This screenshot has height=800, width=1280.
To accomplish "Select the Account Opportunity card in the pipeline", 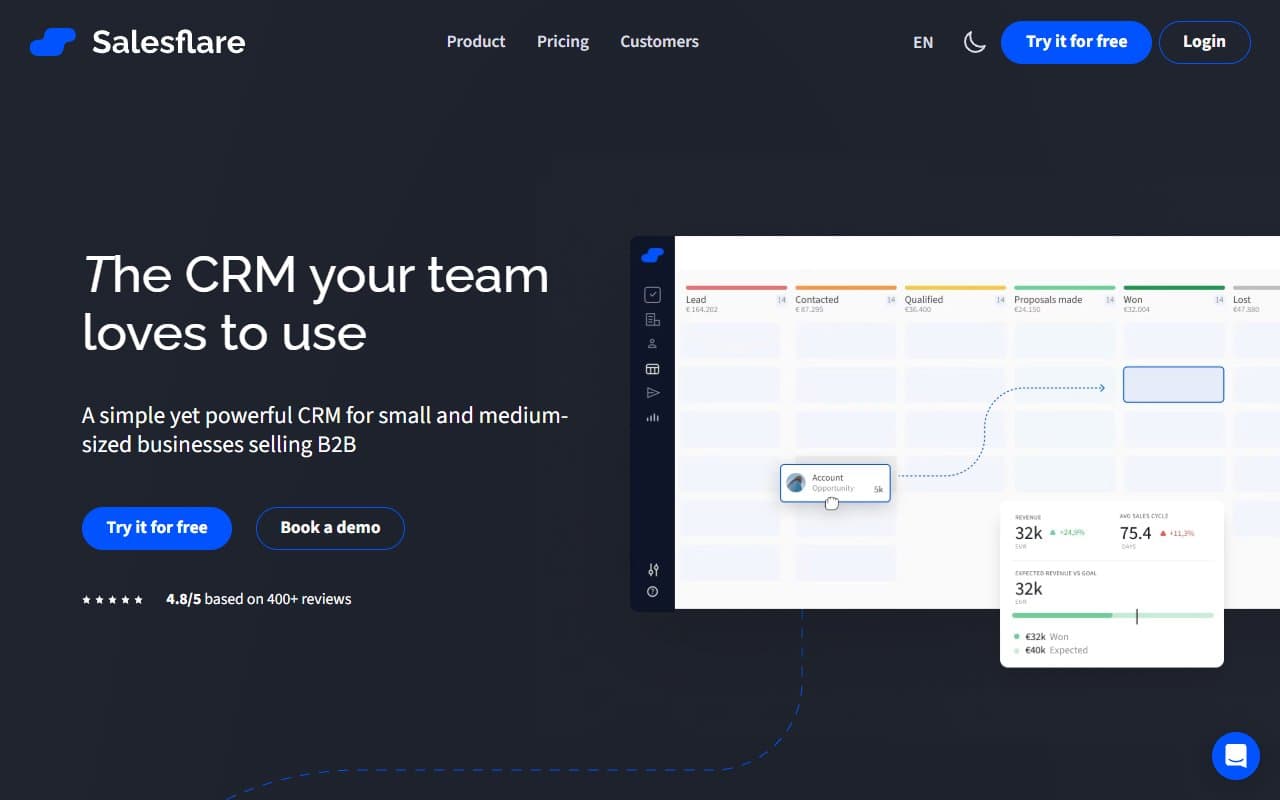I will [x=836, y=482].
